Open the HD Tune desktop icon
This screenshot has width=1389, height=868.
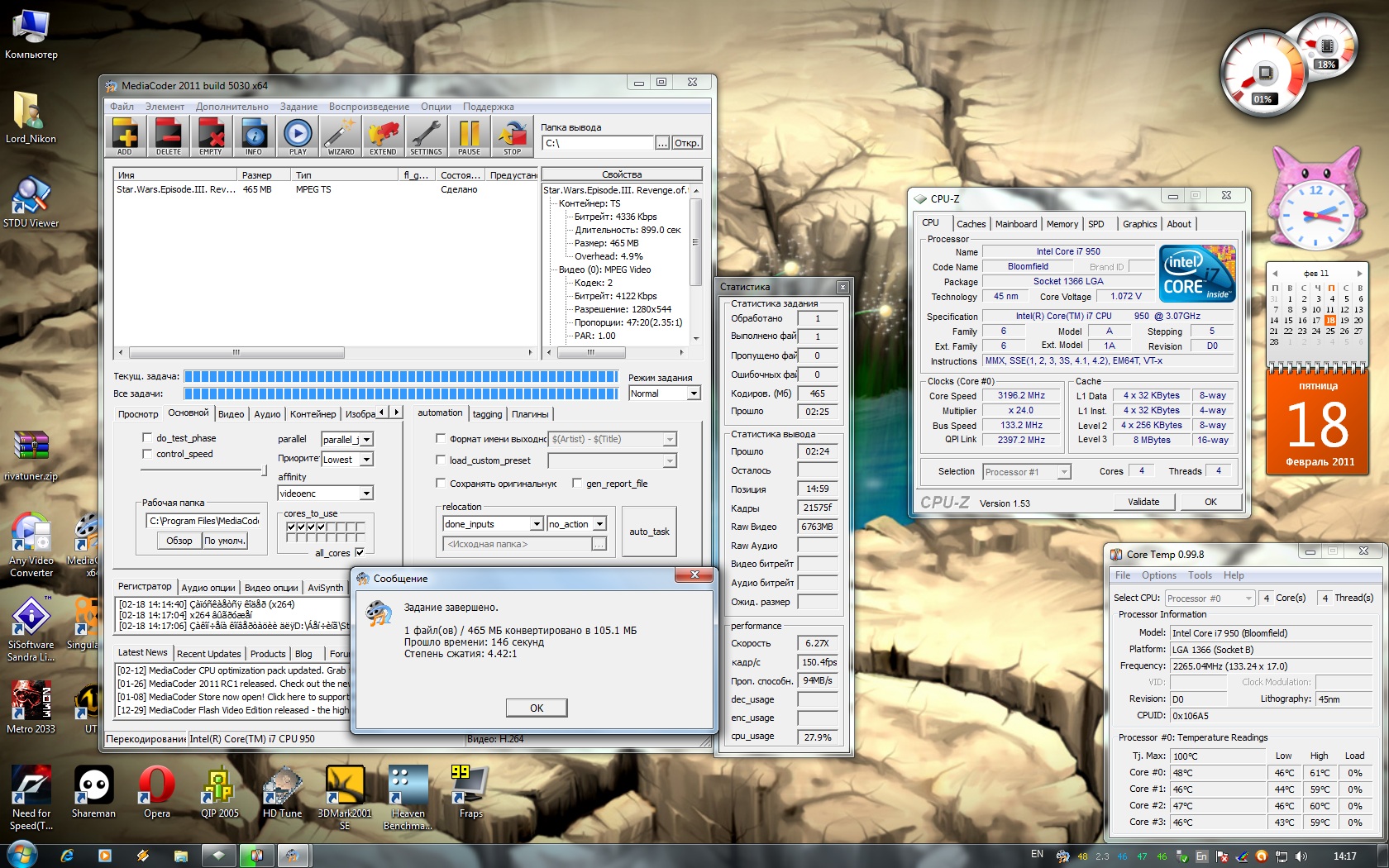[283, 791]
